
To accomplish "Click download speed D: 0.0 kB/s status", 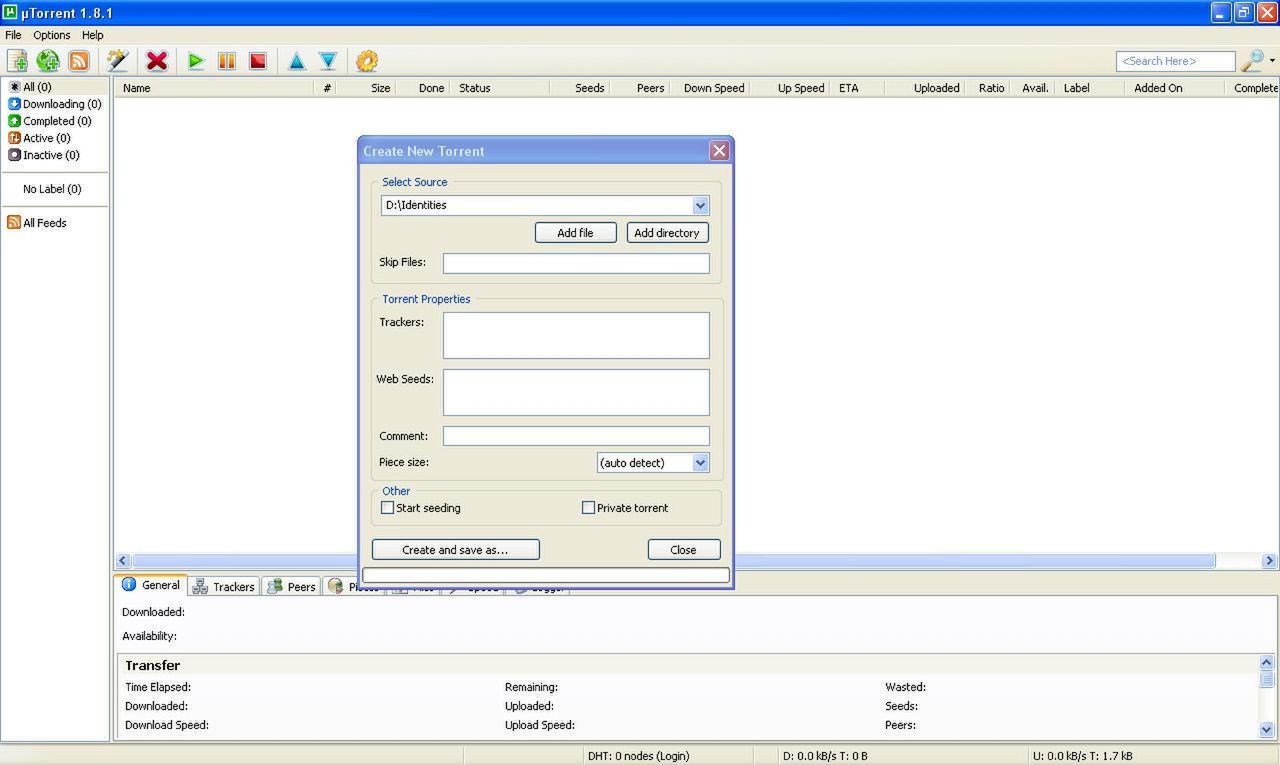I will (x=825, y=756).
